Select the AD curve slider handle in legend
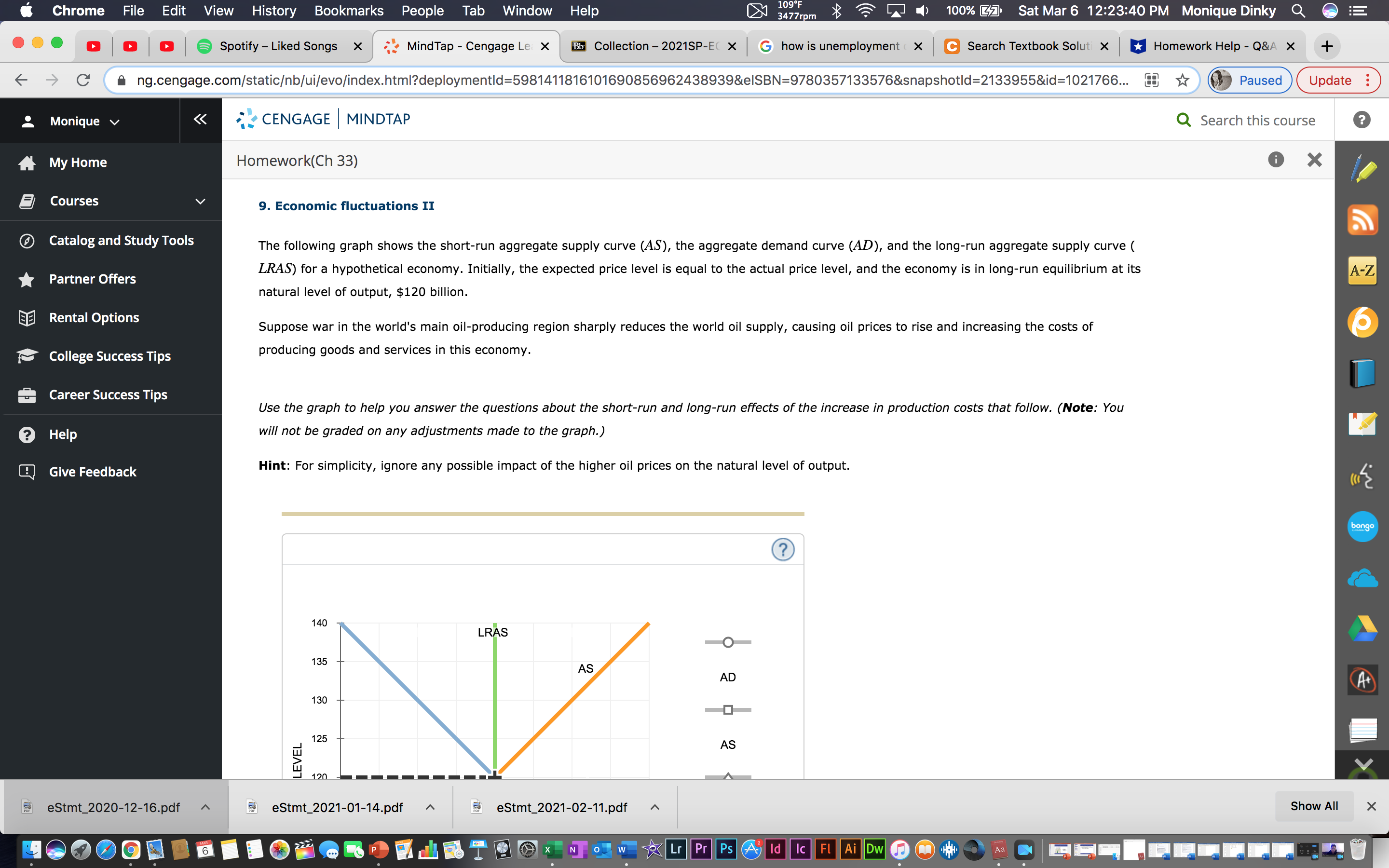The image size is (1389, 868). click(728, 642)
